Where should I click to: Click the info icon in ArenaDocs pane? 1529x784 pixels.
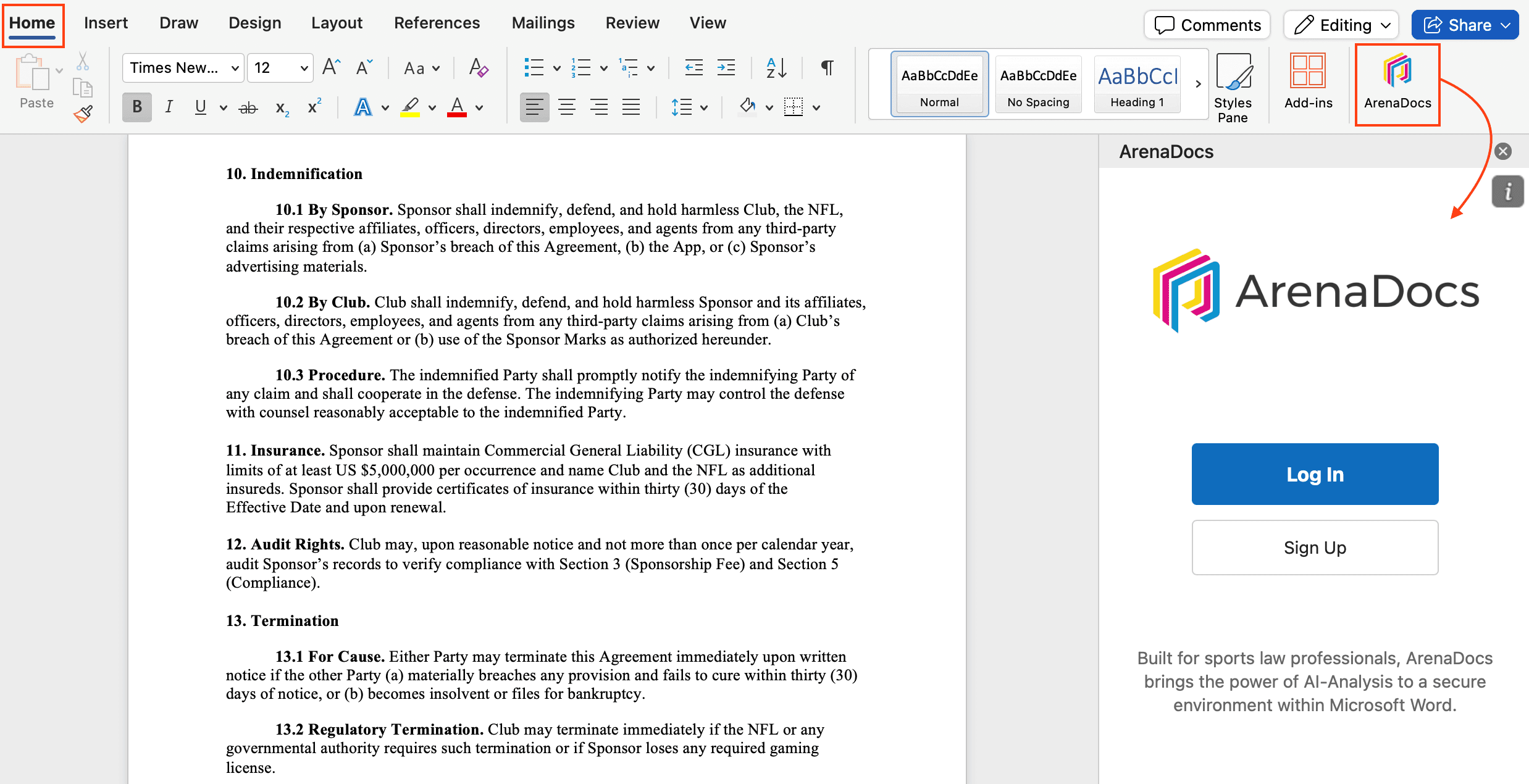[1507, 191]
